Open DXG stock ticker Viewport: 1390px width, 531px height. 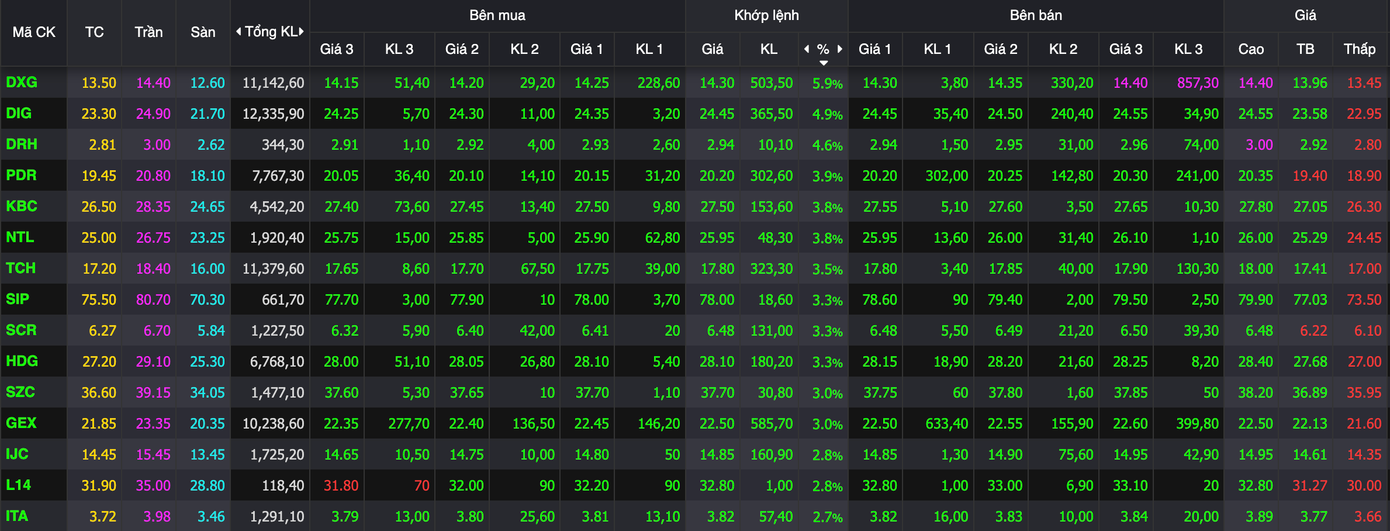tap(21, 83)
